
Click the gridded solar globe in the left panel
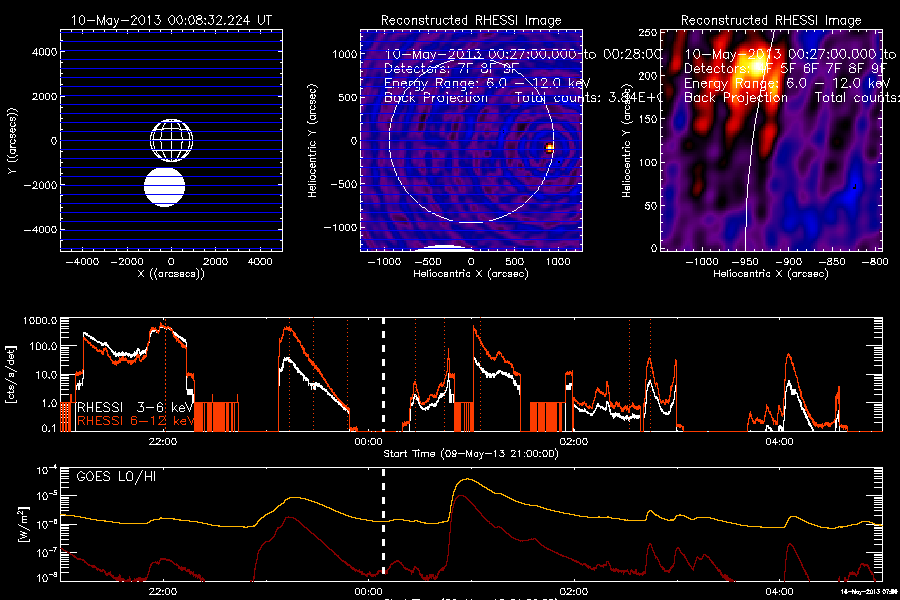tap(171, 141)
